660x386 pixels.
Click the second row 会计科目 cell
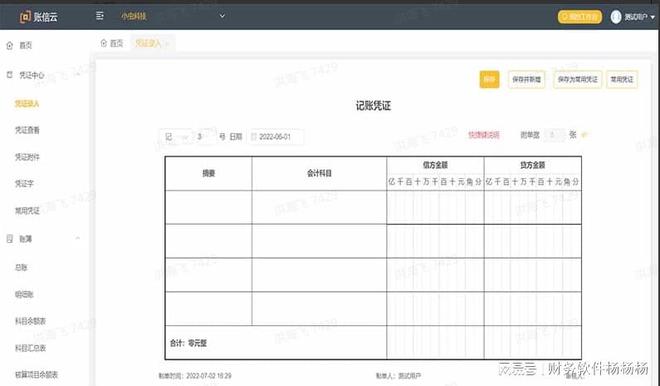click(x=319, y=241)
